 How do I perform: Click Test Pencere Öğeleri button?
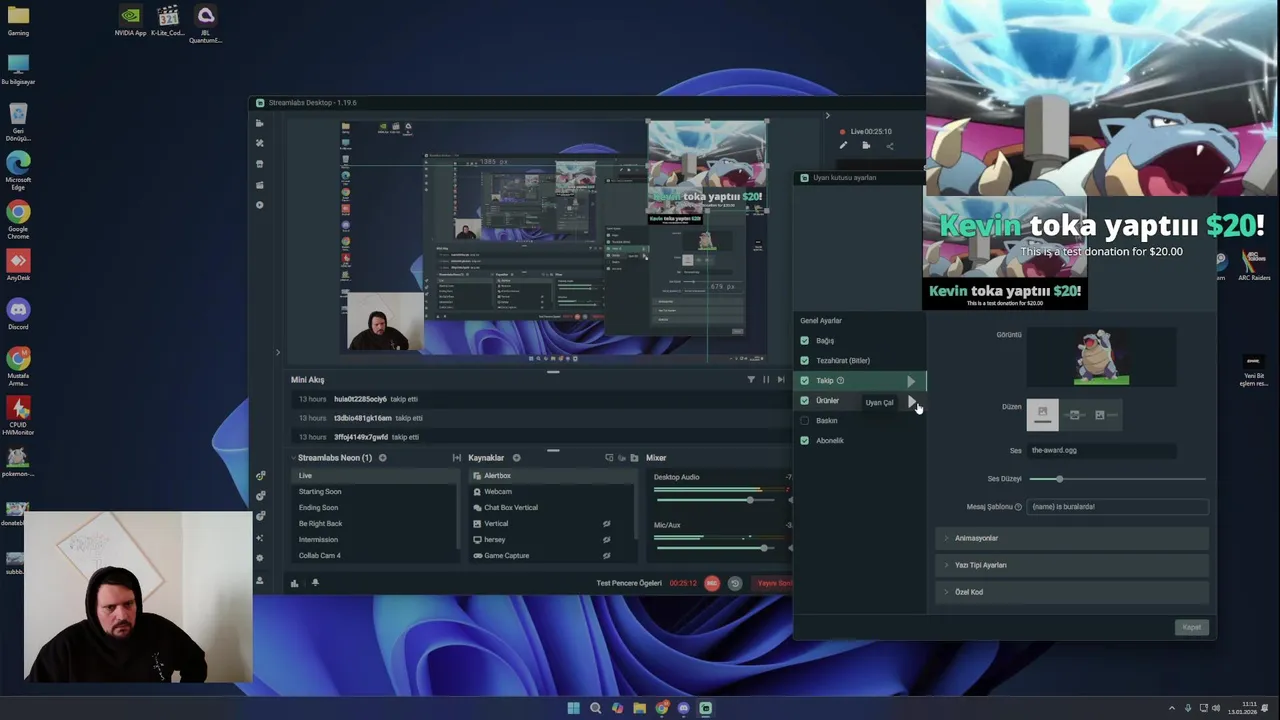pos(629,583)
